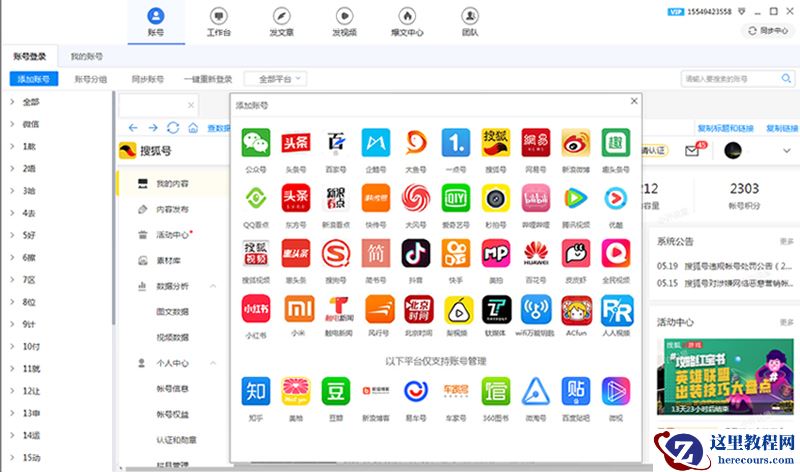Choose the 知乎 platform icon
The height and width of the screenshot is (472, 800).
click(x=256, y=391)
